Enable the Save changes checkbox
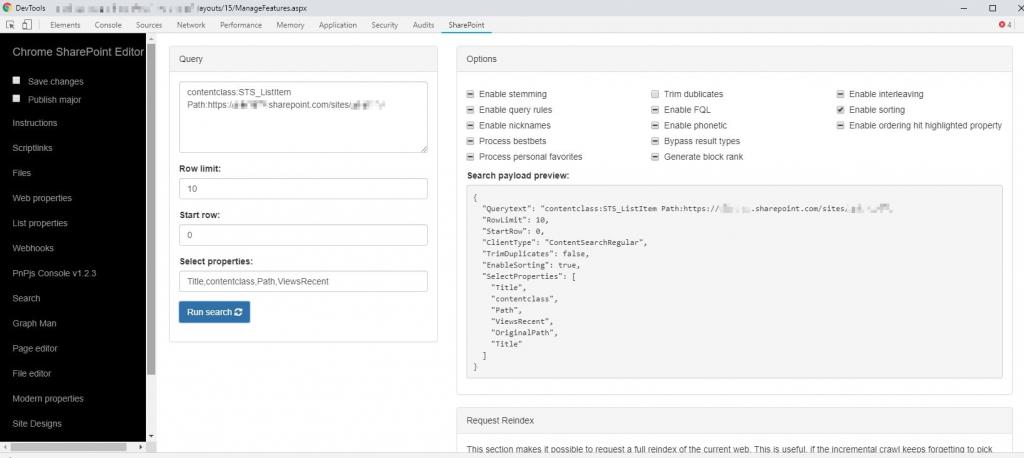1024x458 pixels. [x=16, y=81]
